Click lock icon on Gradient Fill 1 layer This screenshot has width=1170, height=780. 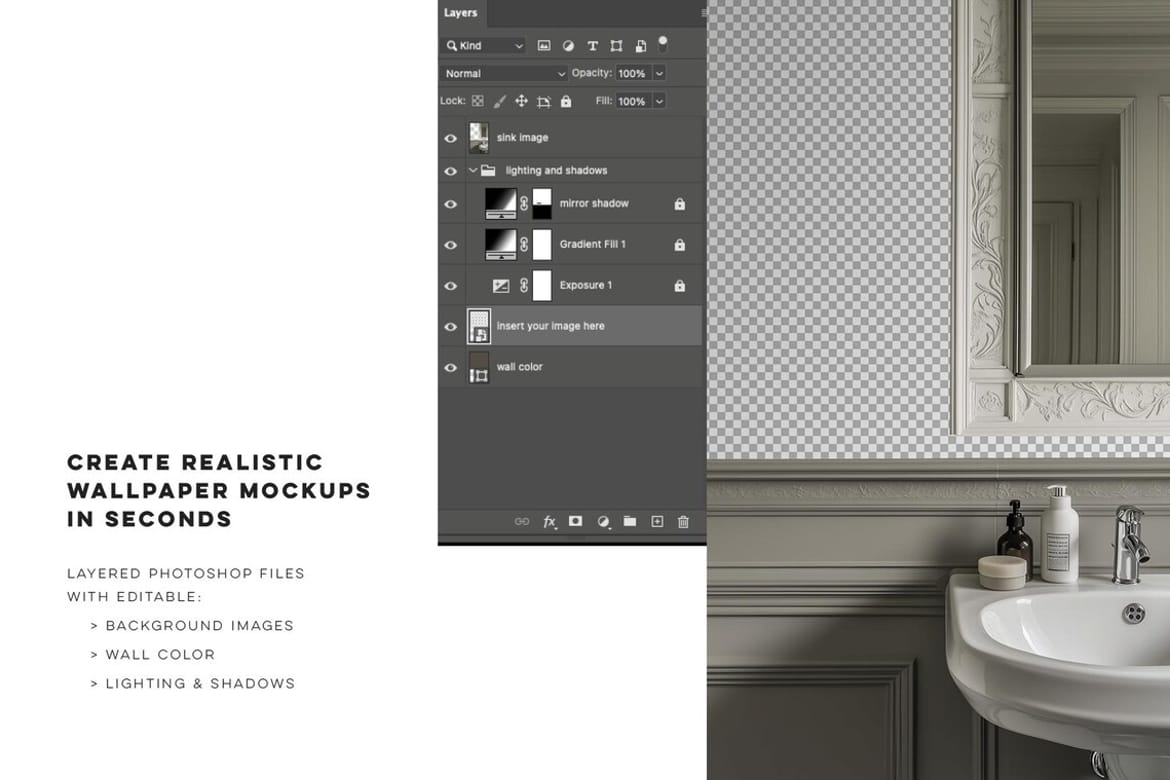click(680, 245)
